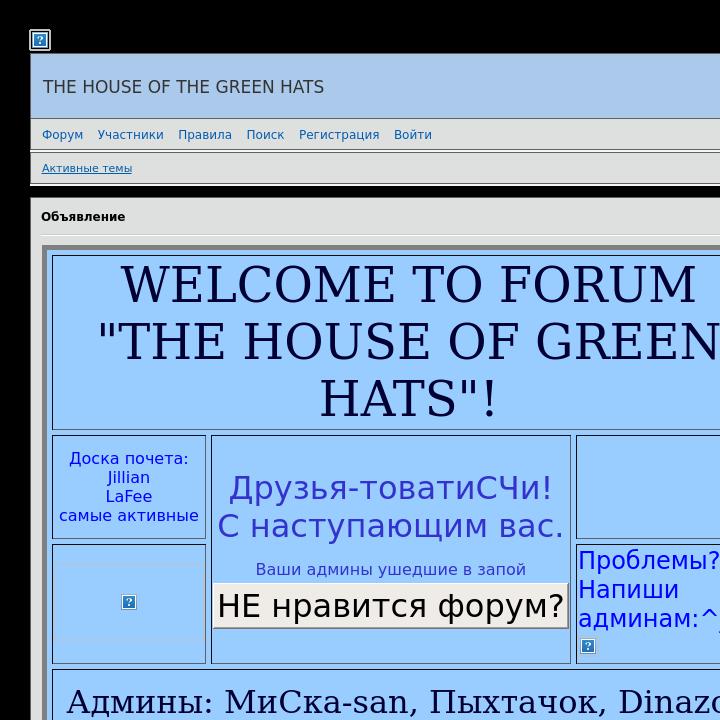Open the Активные темы link
The image size is (720, 720).
pos(87,168)
